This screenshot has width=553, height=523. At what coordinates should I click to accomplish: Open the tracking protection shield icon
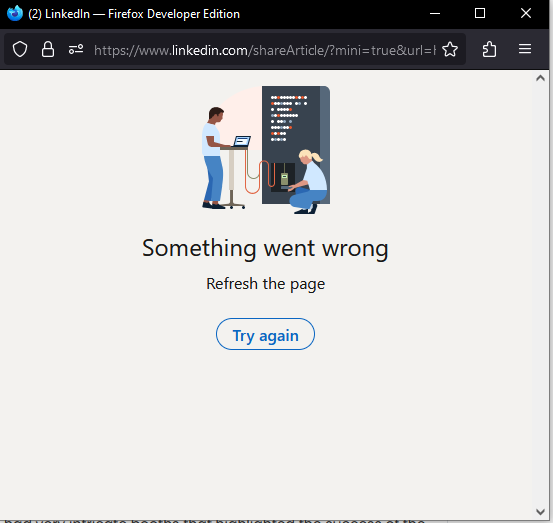(x=20, y=49)
